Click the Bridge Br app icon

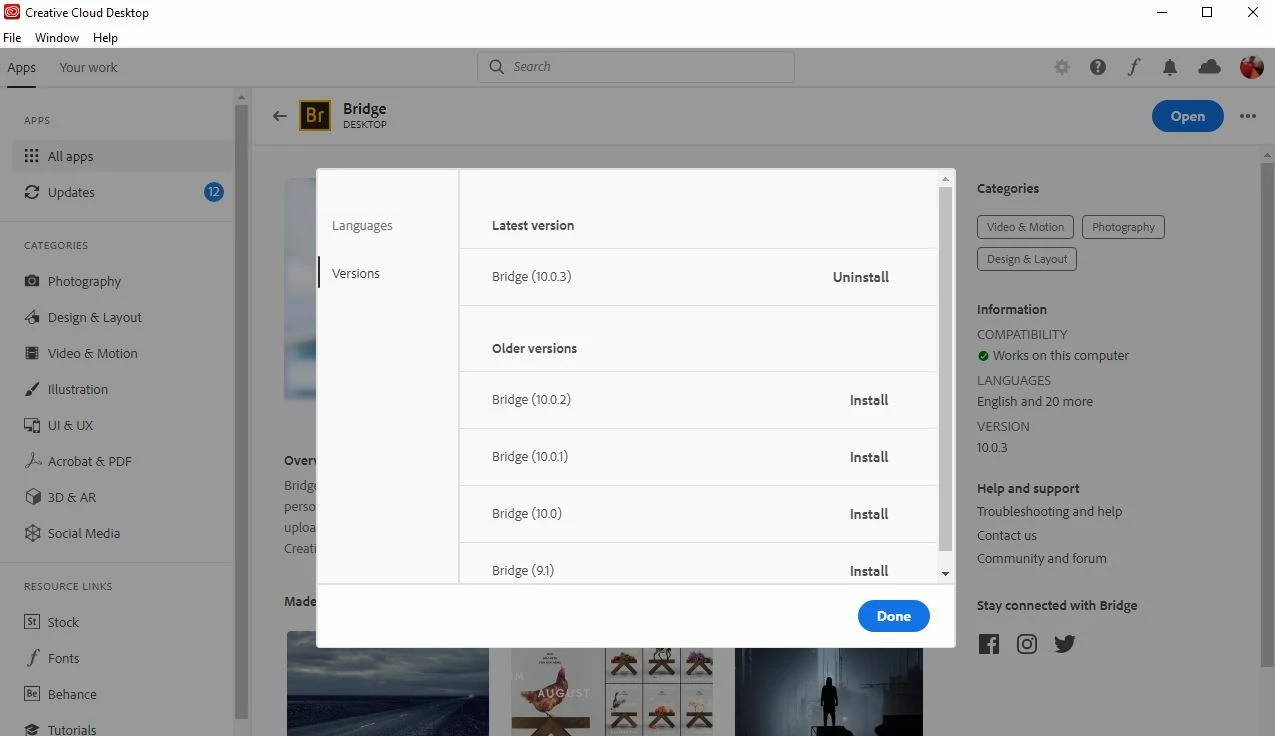coord(315,116)
